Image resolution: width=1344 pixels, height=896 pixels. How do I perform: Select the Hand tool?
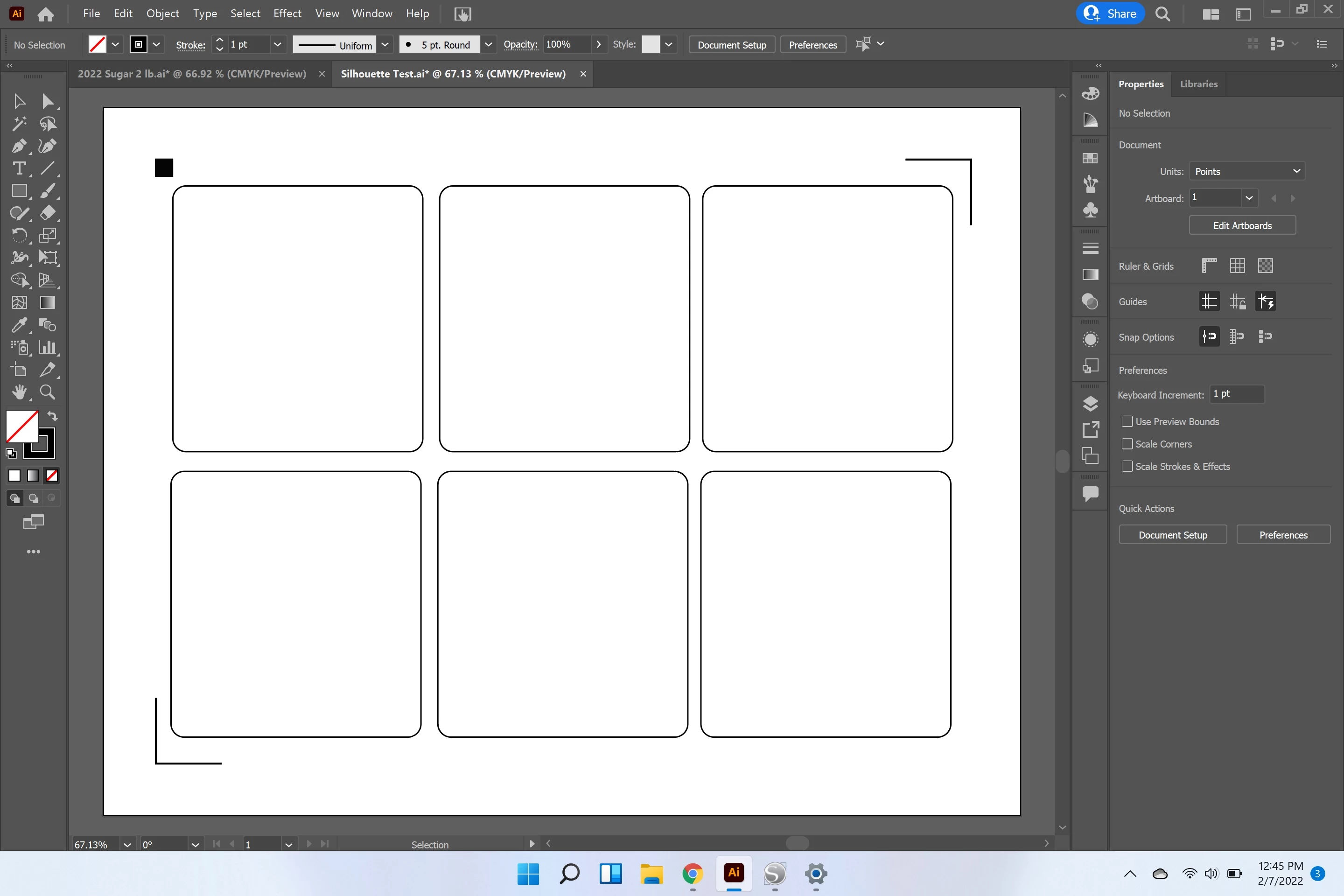(19, 392)
